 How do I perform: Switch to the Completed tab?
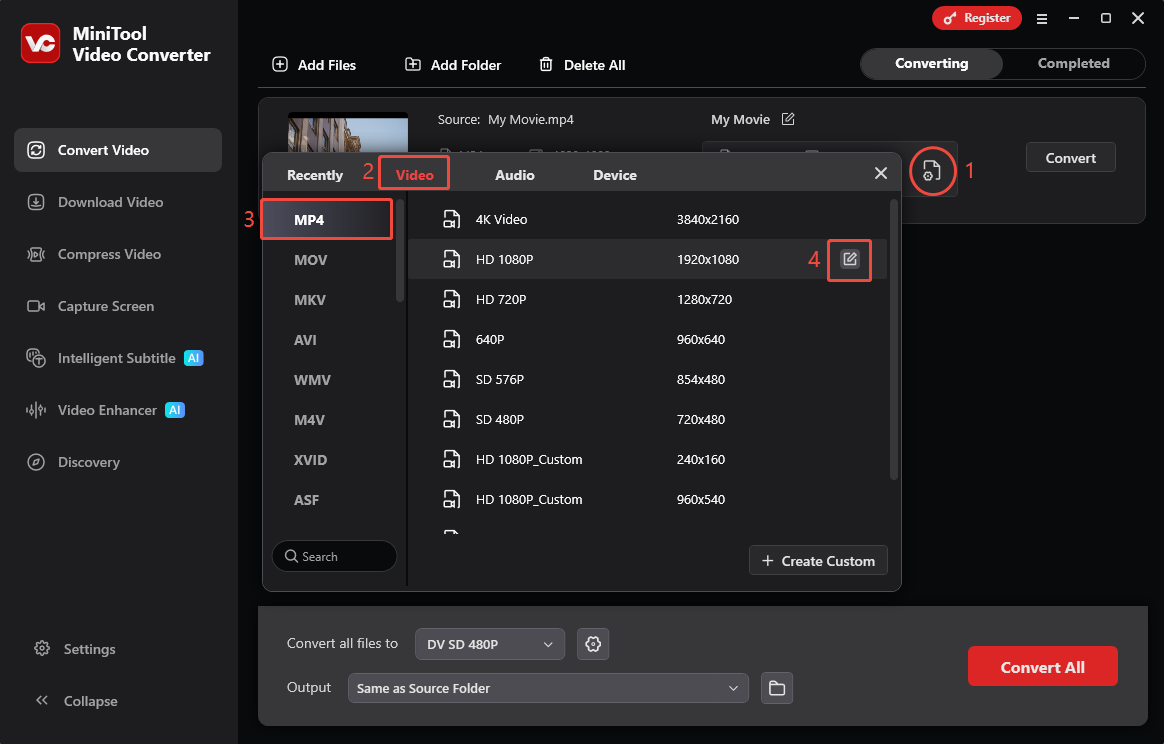[x=1073, y=64]
